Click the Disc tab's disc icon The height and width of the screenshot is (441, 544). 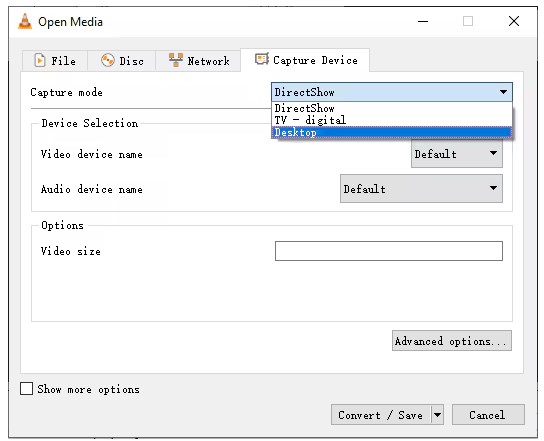click(108, 60)
